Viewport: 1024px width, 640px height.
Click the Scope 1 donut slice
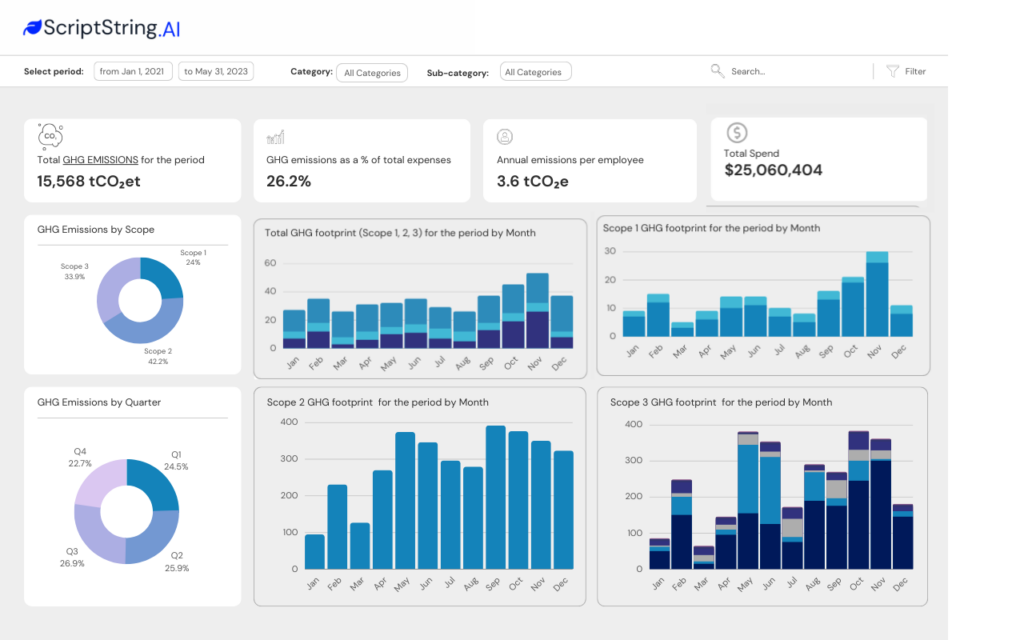click(167, 276)
